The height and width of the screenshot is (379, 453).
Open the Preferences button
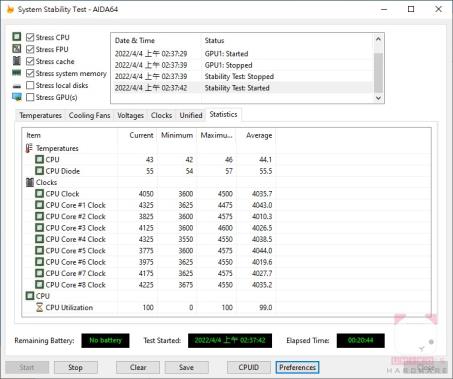pos(297,367)
